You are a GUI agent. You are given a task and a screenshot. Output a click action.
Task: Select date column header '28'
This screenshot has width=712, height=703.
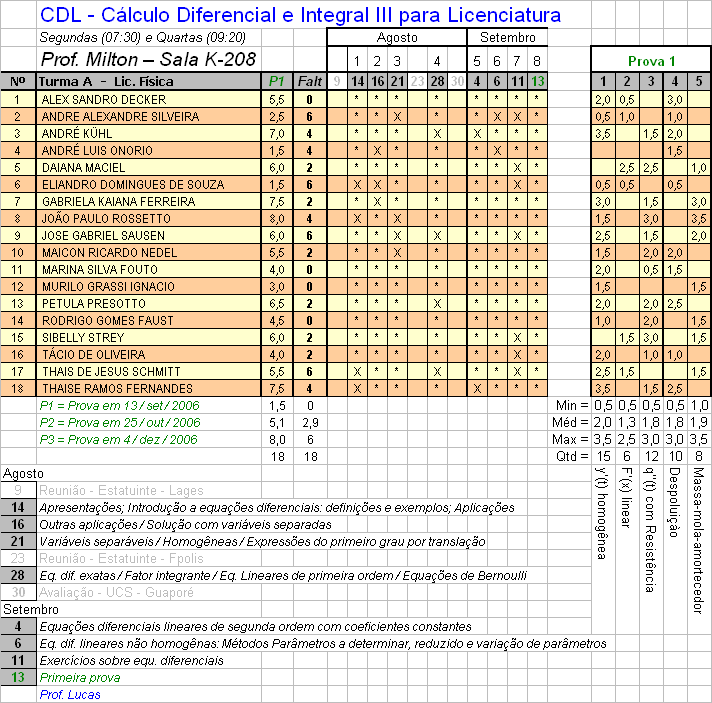point(437,82)
